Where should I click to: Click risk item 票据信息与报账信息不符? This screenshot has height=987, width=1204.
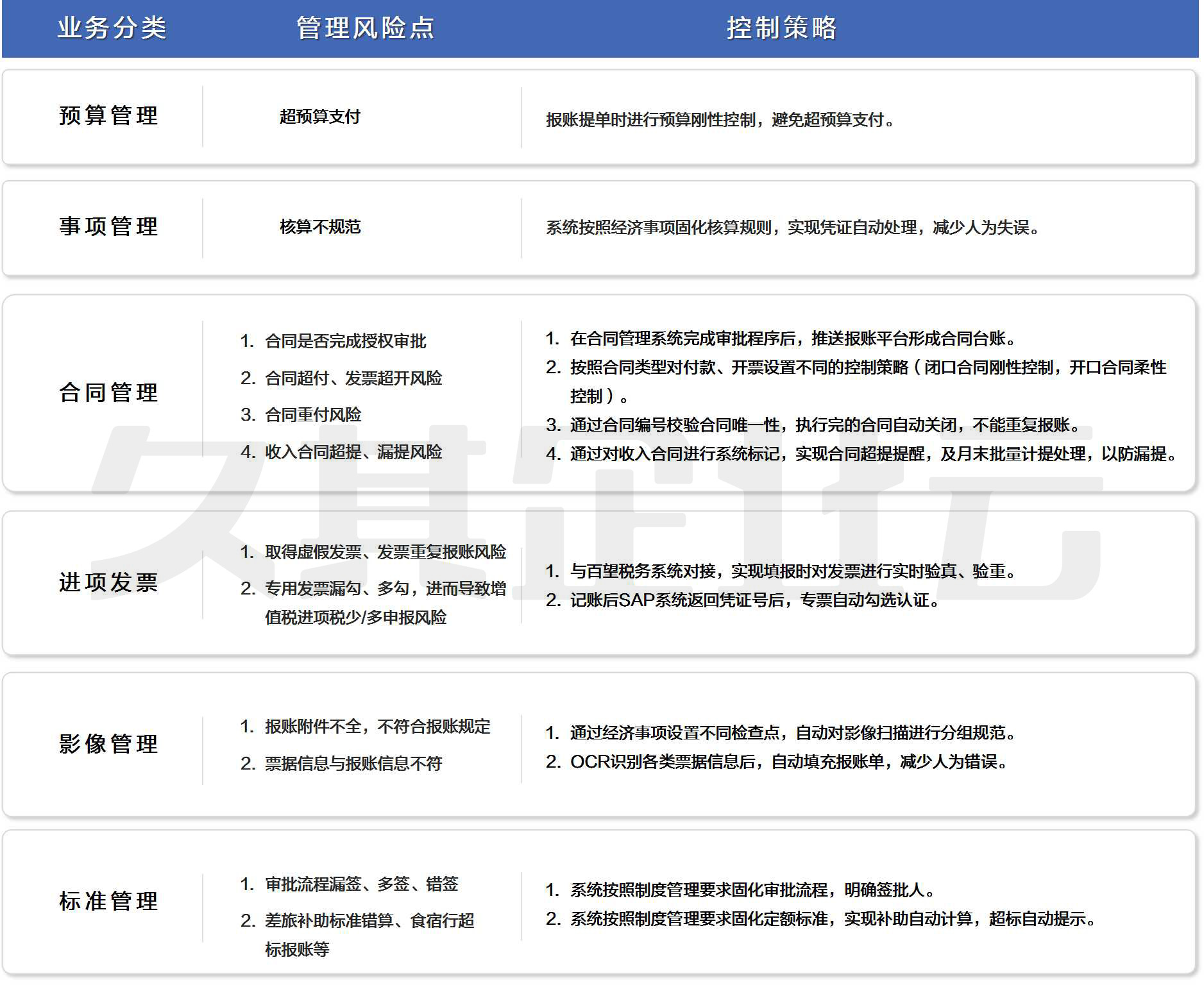[x=353, y=764]
